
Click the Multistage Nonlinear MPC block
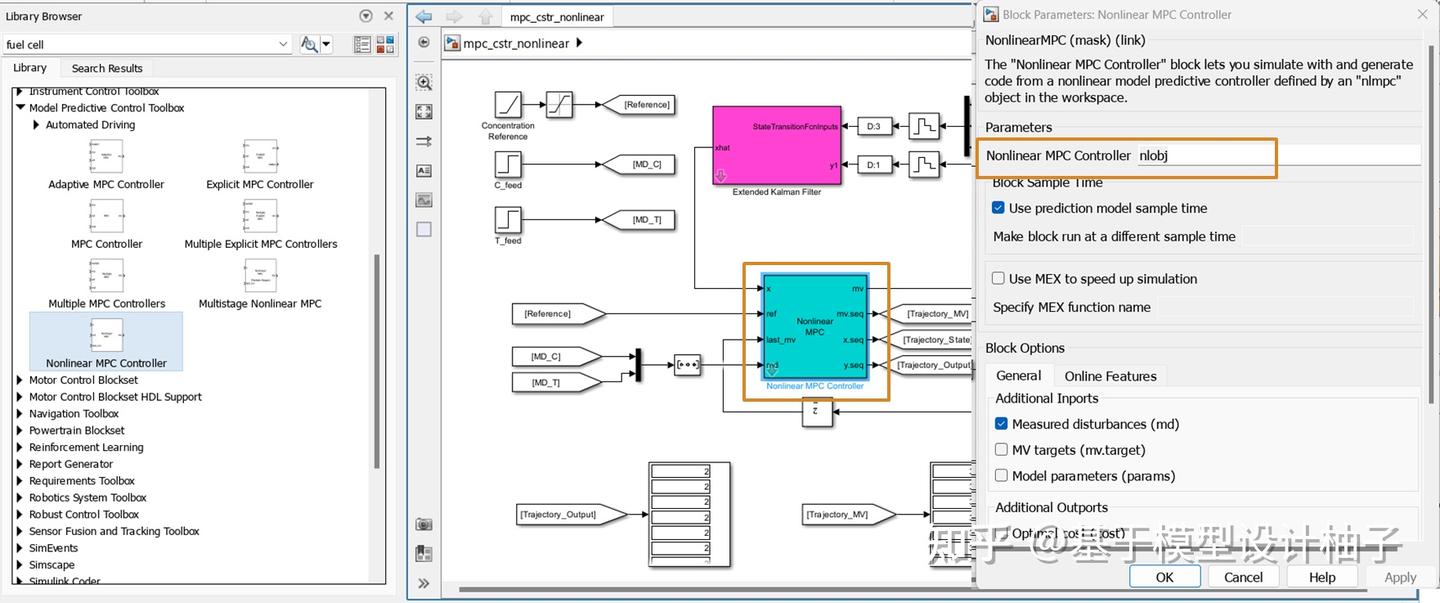[x=259, y=276]
